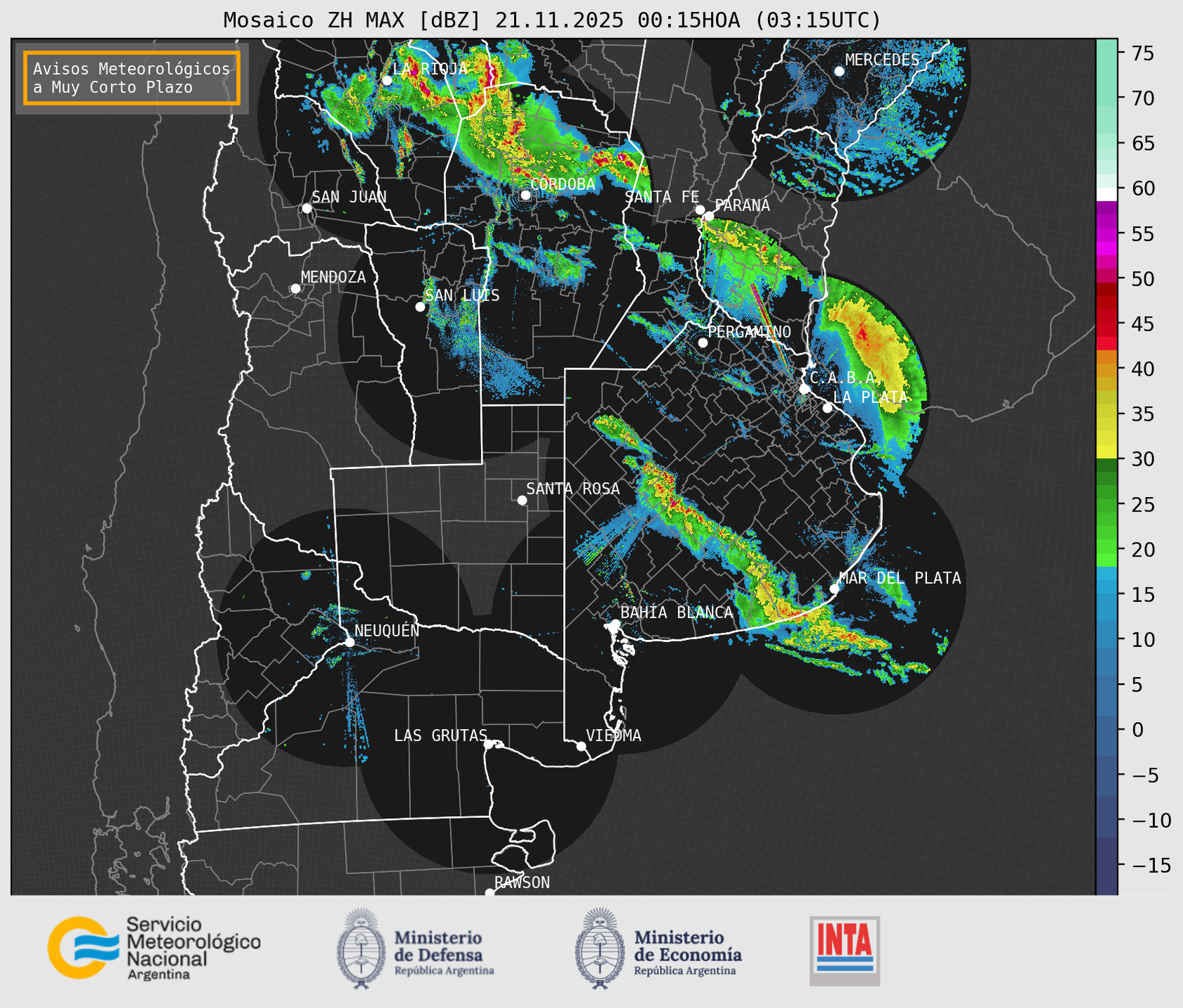Viewport: 1183px width, 1008px height.
Task: Click the San Luis city marker
Action: tap(420, 307)
